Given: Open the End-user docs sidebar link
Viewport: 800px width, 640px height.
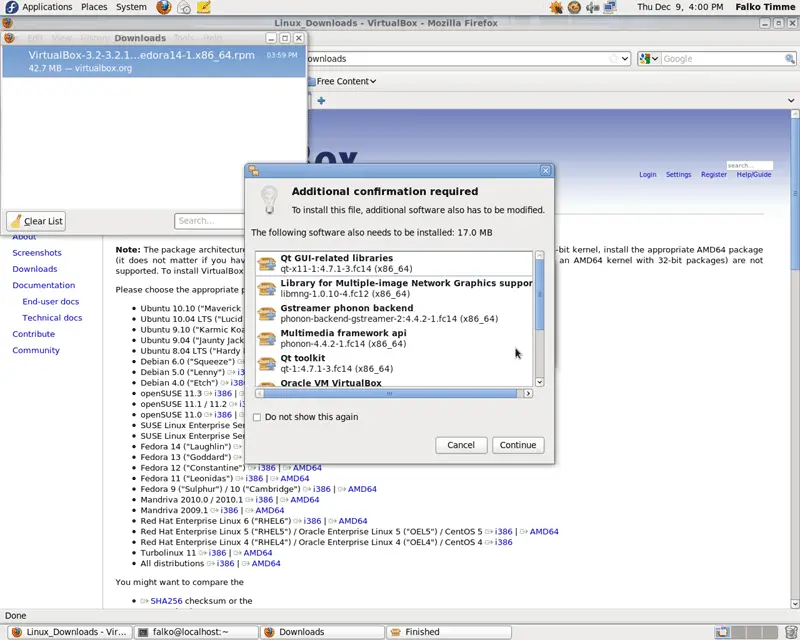Looking at the screenshot, I should tap(51, 302).
